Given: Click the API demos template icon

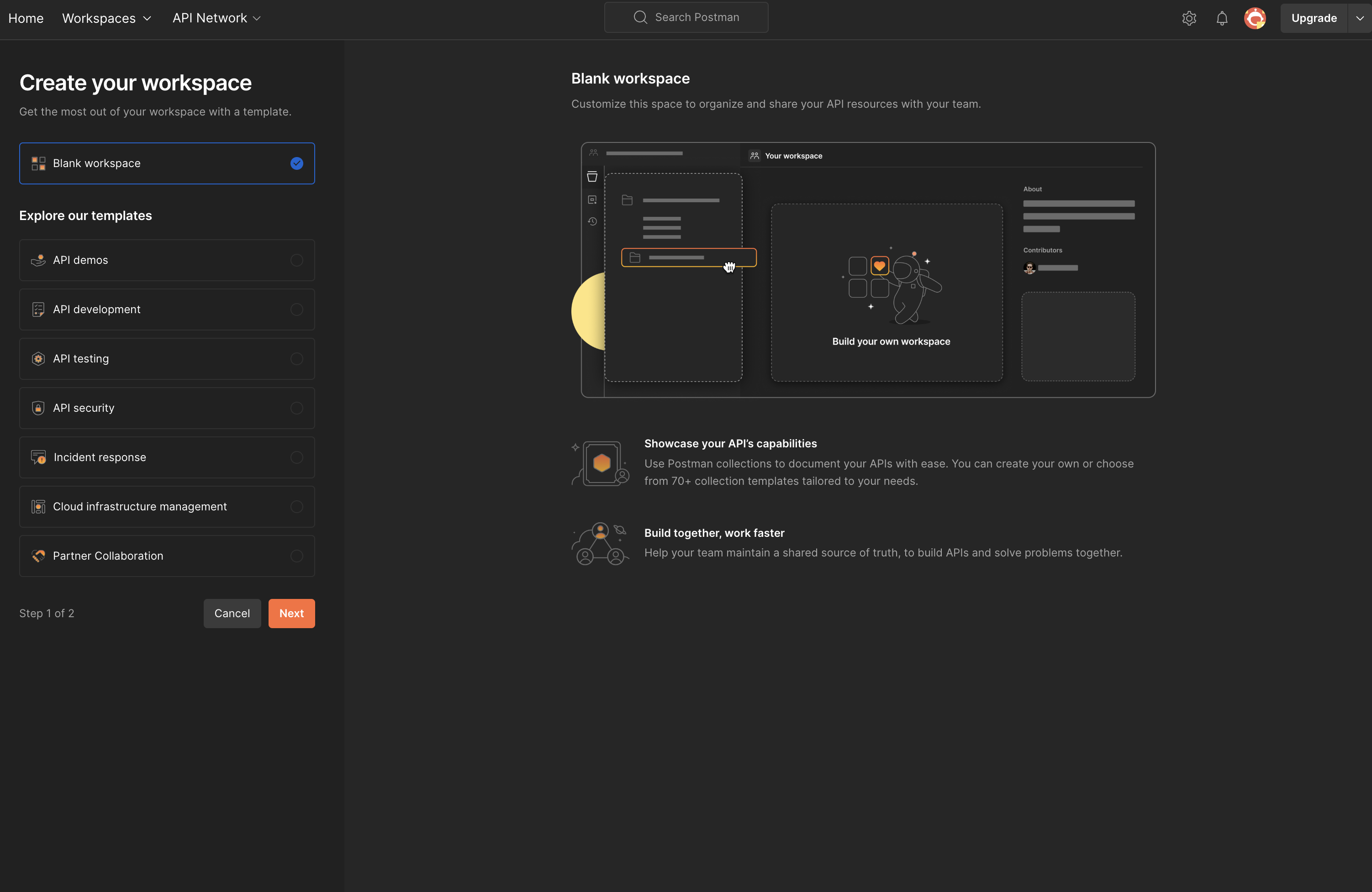Looking at the screenshot, I should [x=38, y=261].
